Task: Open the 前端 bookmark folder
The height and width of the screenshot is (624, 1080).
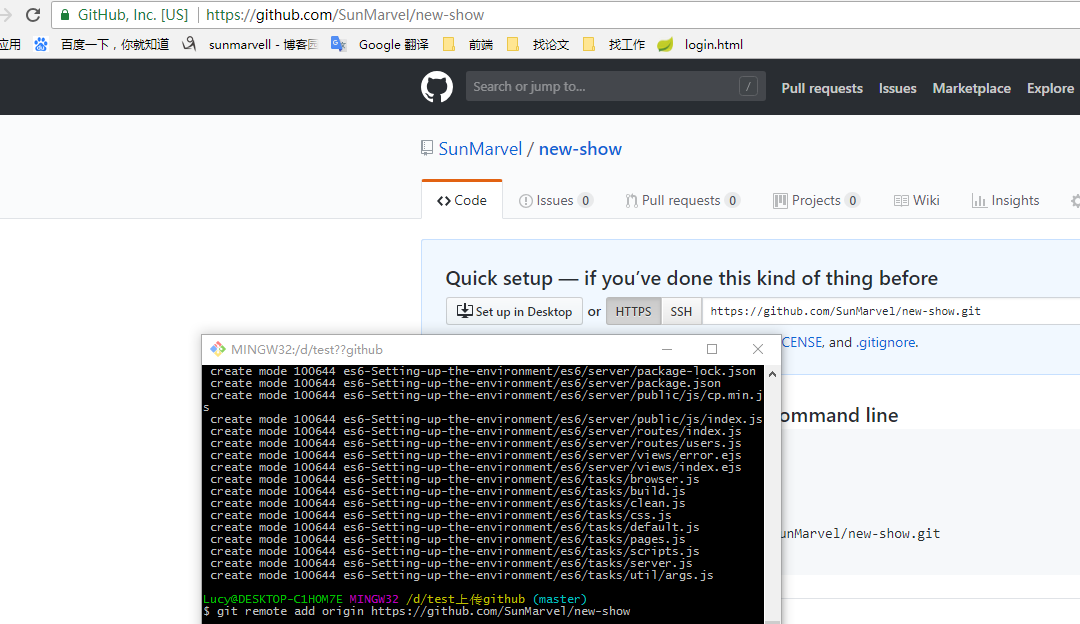Action: coord(468,45)
